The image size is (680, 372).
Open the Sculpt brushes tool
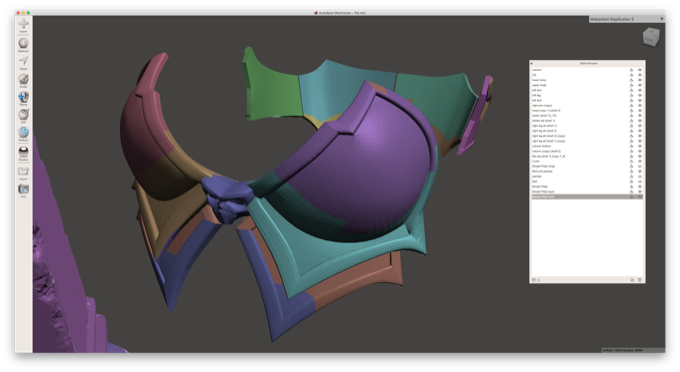click(x=23, y=80)
